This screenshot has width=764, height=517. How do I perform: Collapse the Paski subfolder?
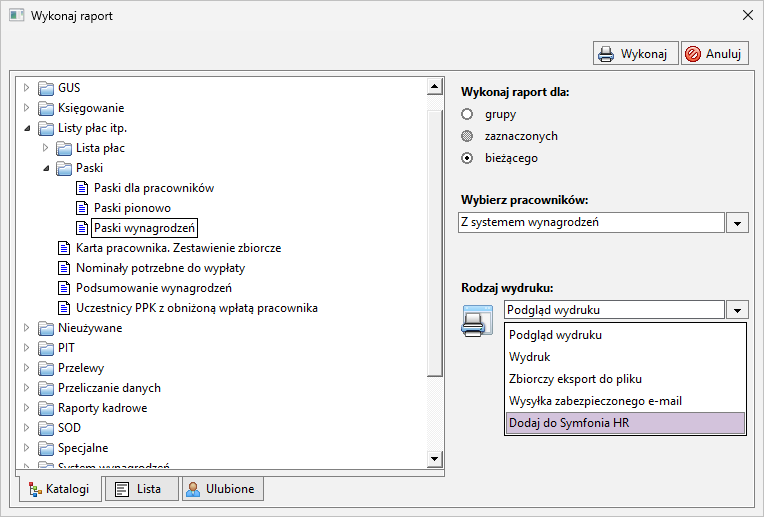tap(45, 168)
